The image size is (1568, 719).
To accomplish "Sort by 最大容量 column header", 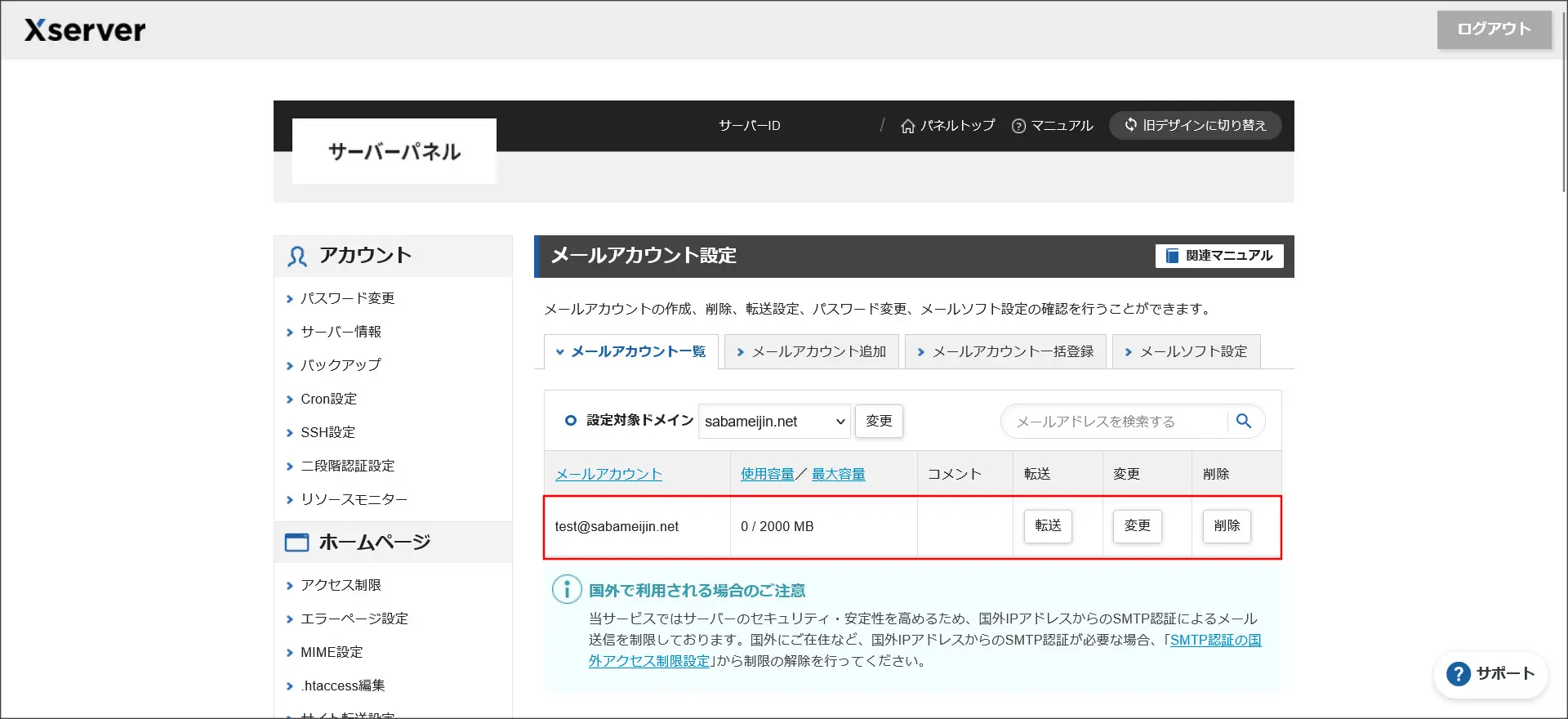I will (838, 474).
